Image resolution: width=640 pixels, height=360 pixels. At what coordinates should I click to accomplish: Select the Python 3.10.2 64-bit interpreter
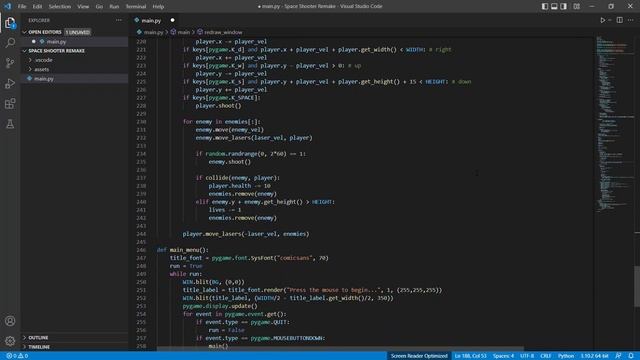pyautogui.click(x=595, y=356)
